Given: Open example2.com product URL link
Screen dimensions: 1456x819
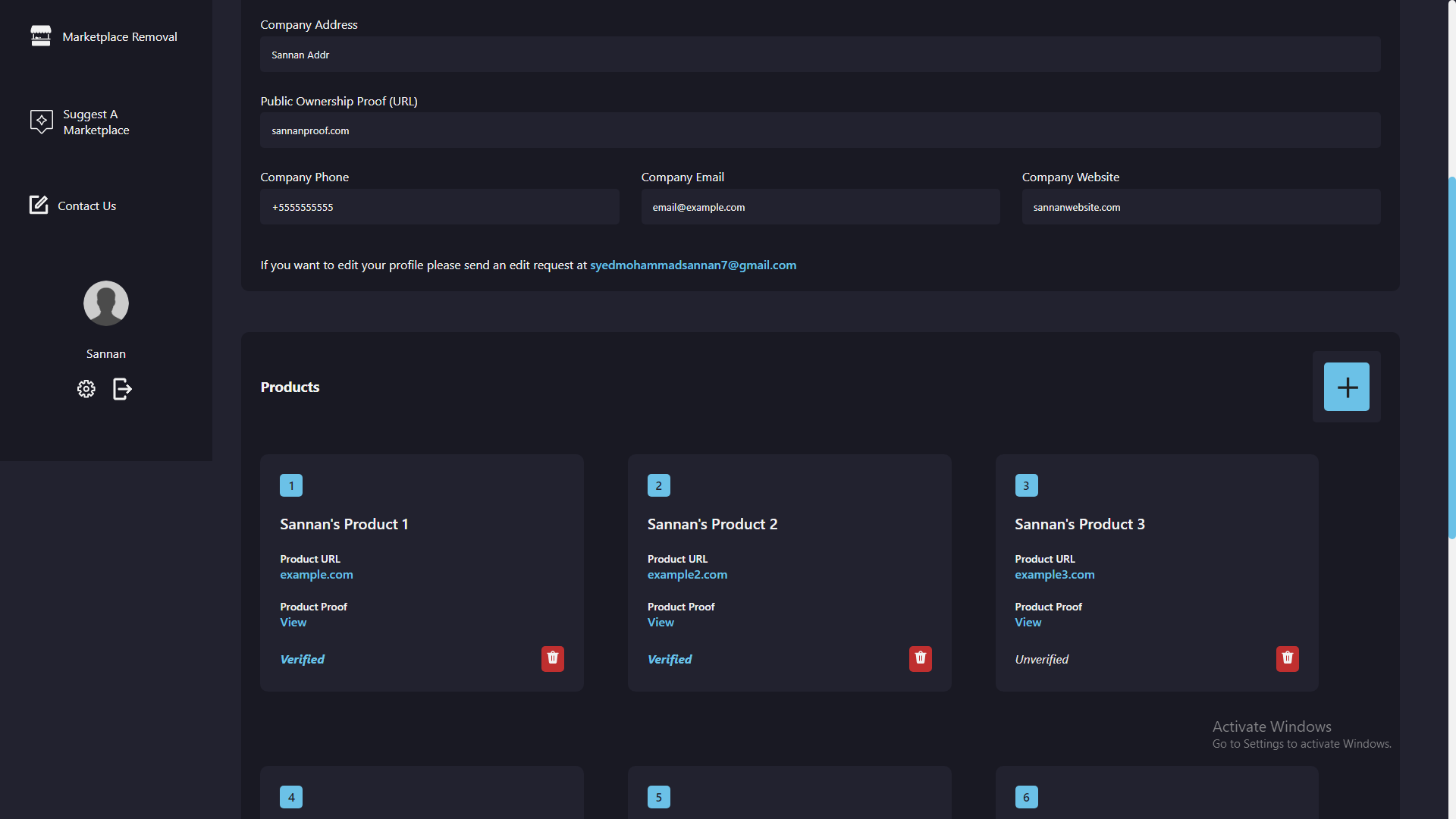Looking at the screenshot, I should (x=686, y=574).
